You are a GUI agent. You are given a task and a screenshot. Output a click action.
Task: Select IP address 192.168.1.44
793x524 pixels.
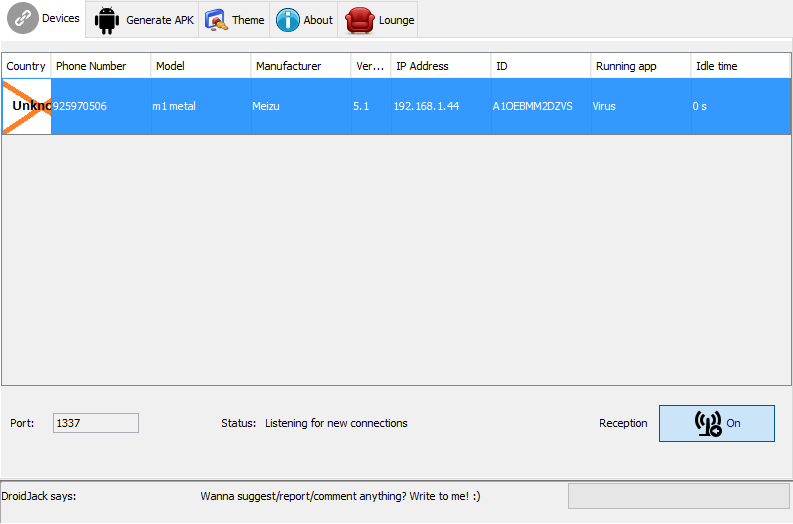[x=442, y=106]
